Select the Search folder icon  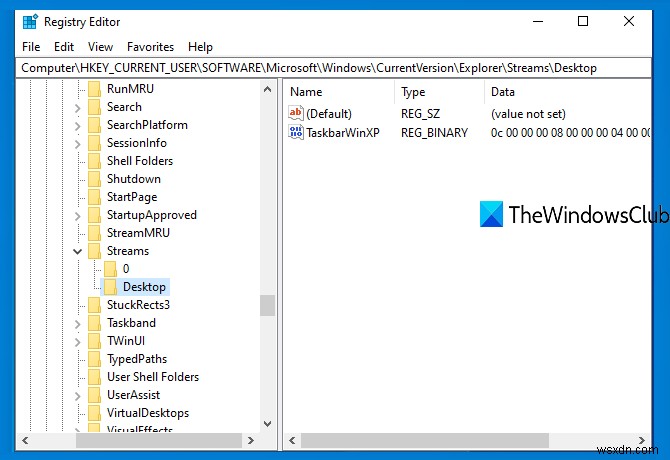94,107
